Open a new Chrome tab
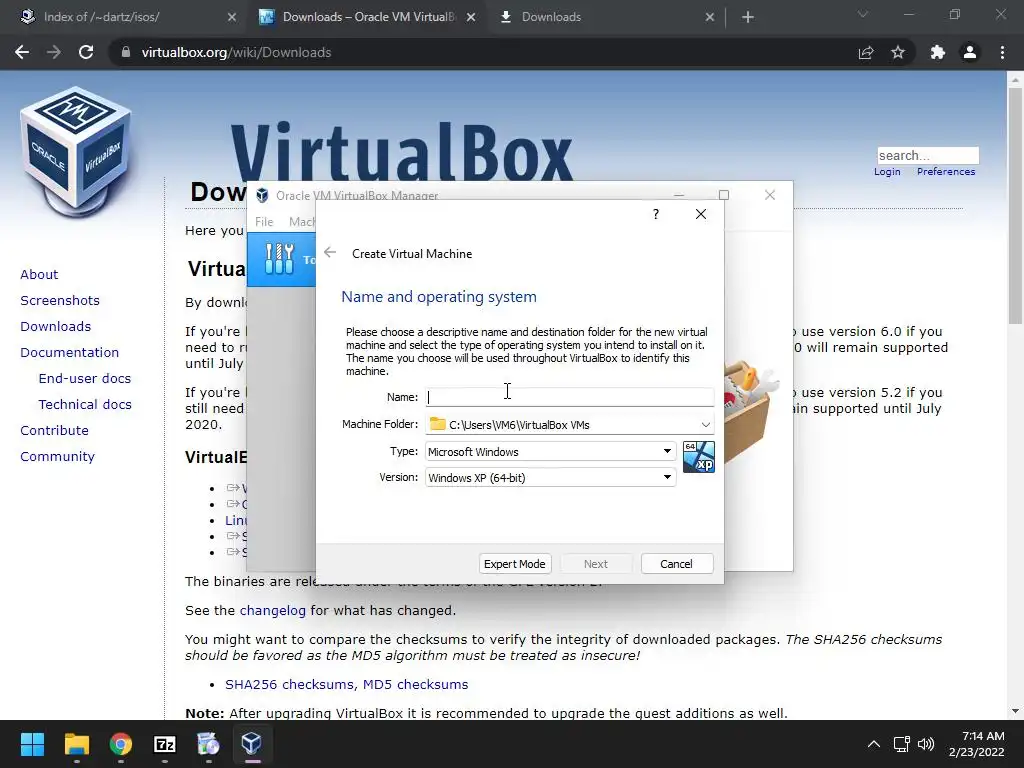 (748, 17)
